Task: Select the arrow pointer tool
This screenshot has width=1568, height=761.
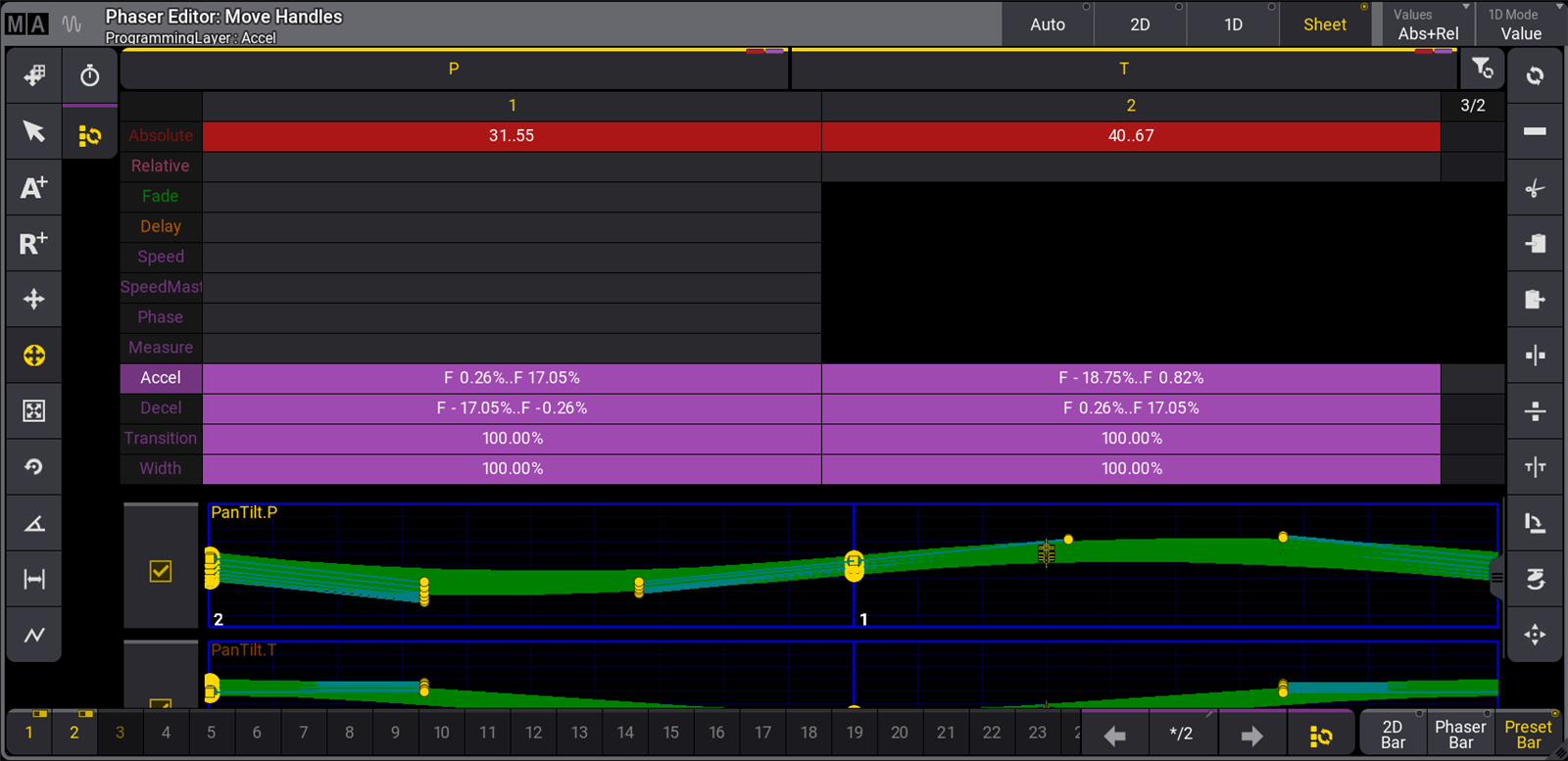Action: pyautogui.click(x=34, y=131)
